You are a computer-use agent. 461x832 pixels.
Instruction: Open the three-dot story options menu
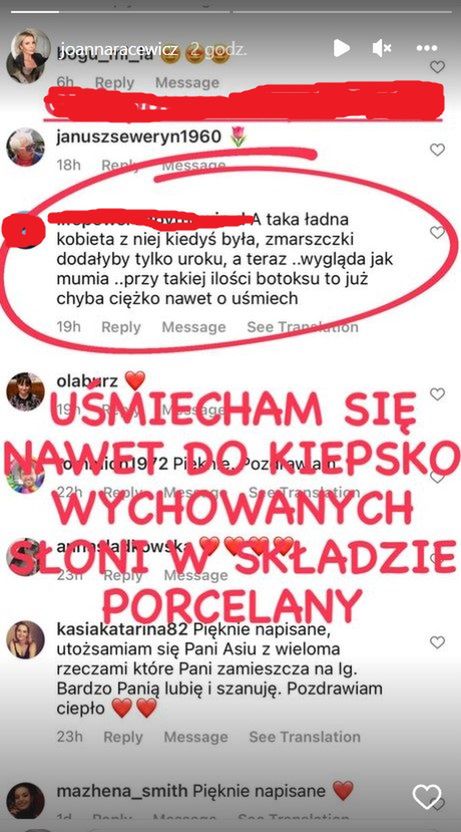pyautogui.click(x=427, y=48)
